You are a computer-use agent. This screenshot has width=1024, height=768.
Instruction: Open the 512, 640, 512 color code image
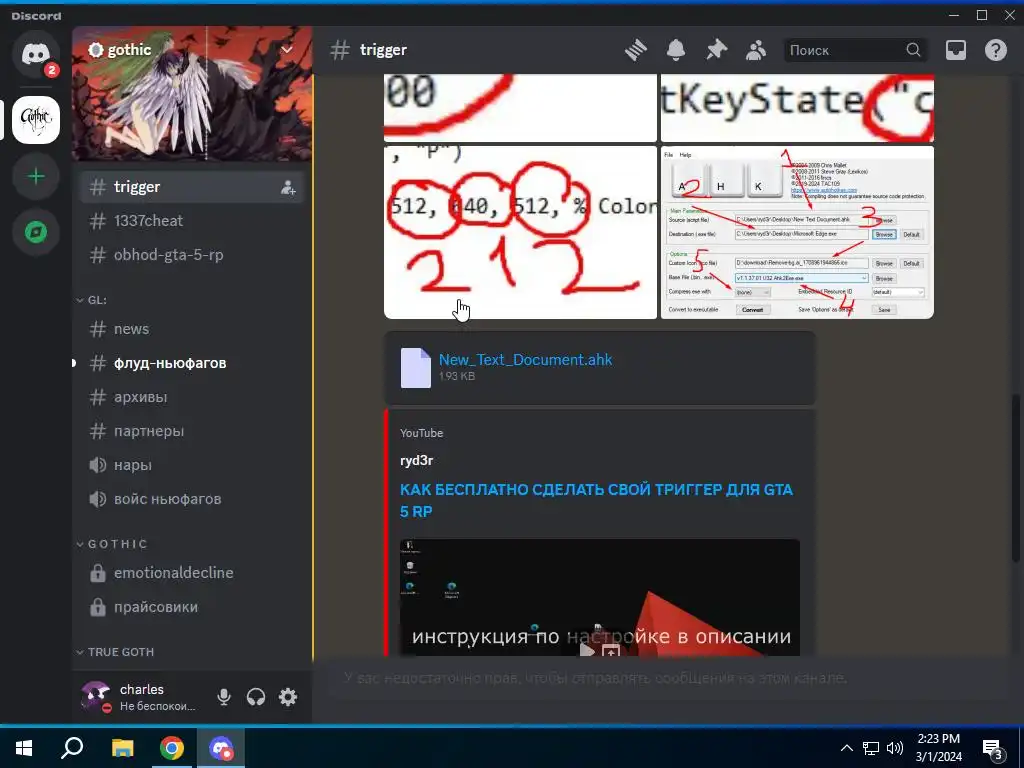click(520, 232)
